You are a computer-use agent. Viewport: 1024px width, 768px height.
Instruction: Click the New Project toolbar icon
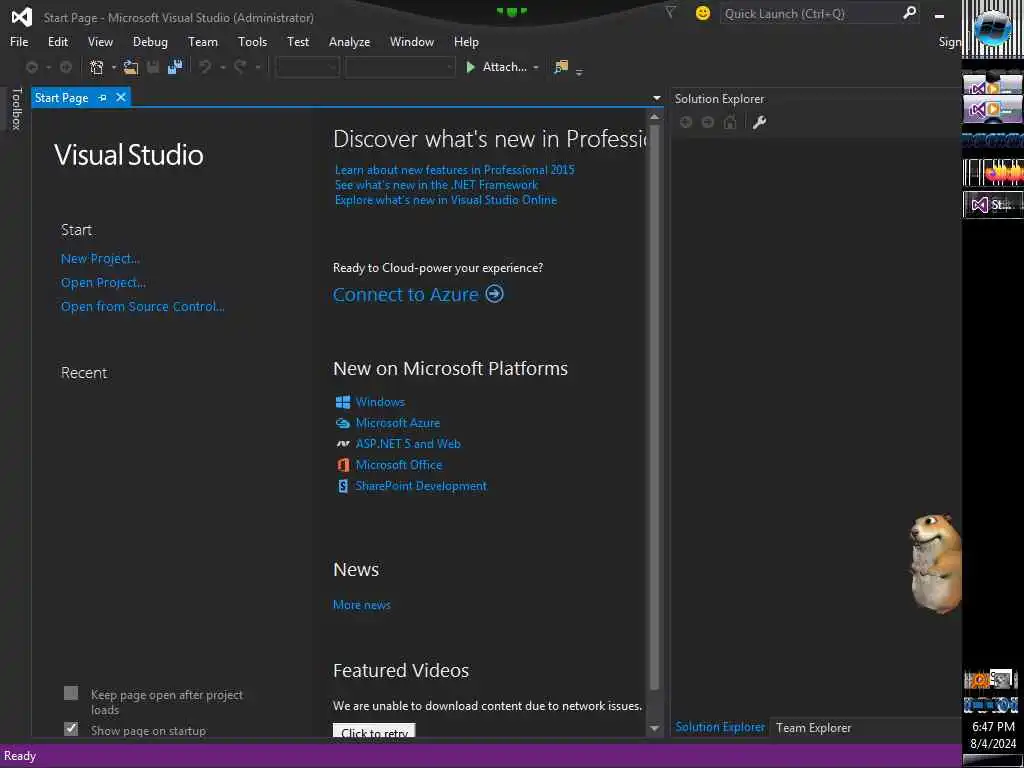pos(97,67)
